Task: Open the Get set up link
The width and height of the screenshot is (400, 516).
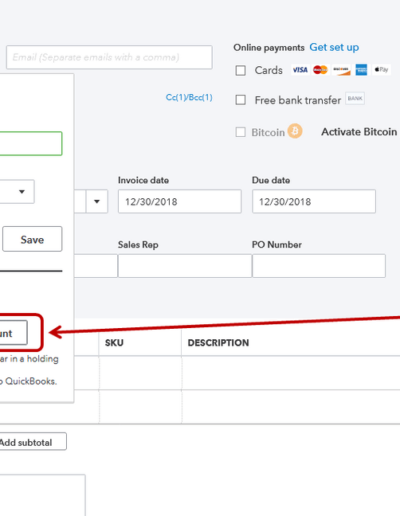Action: pos(334,47)
